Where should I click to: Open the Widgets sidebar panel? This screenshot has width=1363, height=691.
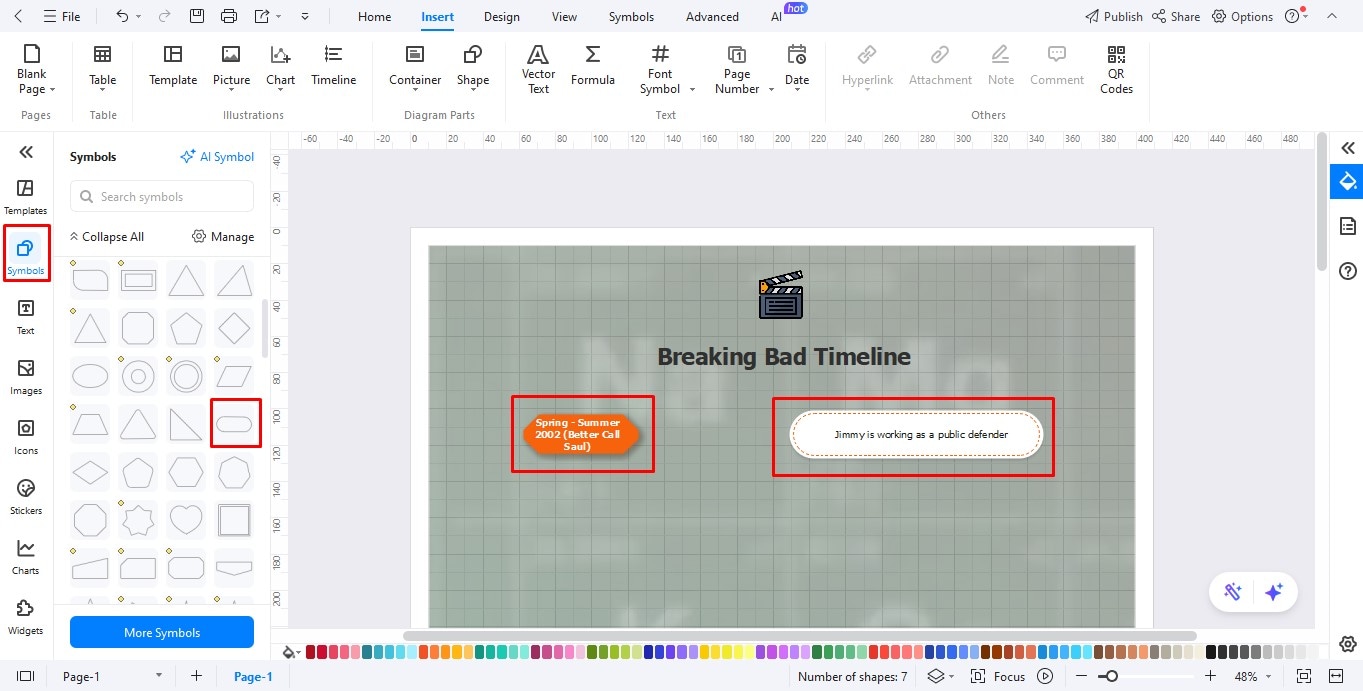26,617
